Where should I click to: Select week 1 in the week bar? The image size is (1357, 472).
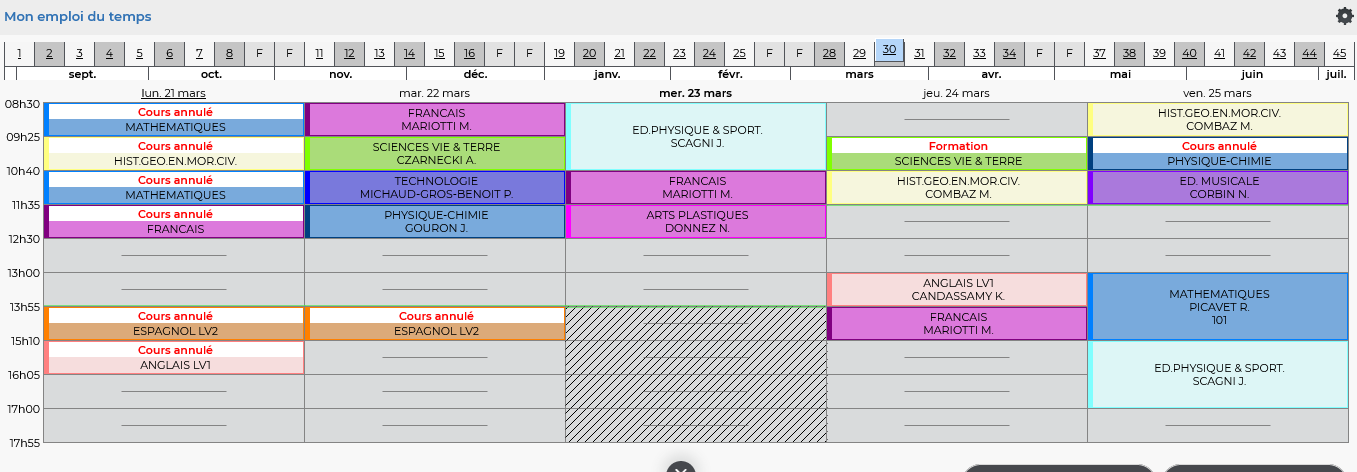click(19, 54)
